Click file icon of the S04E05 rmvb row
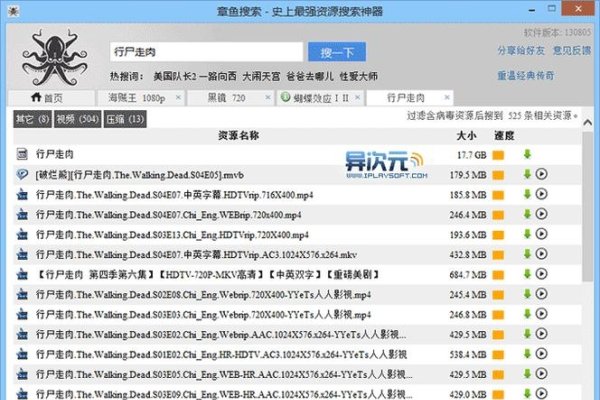The height and width of the screenshot is (400, 600). click(x=22, y=173)
